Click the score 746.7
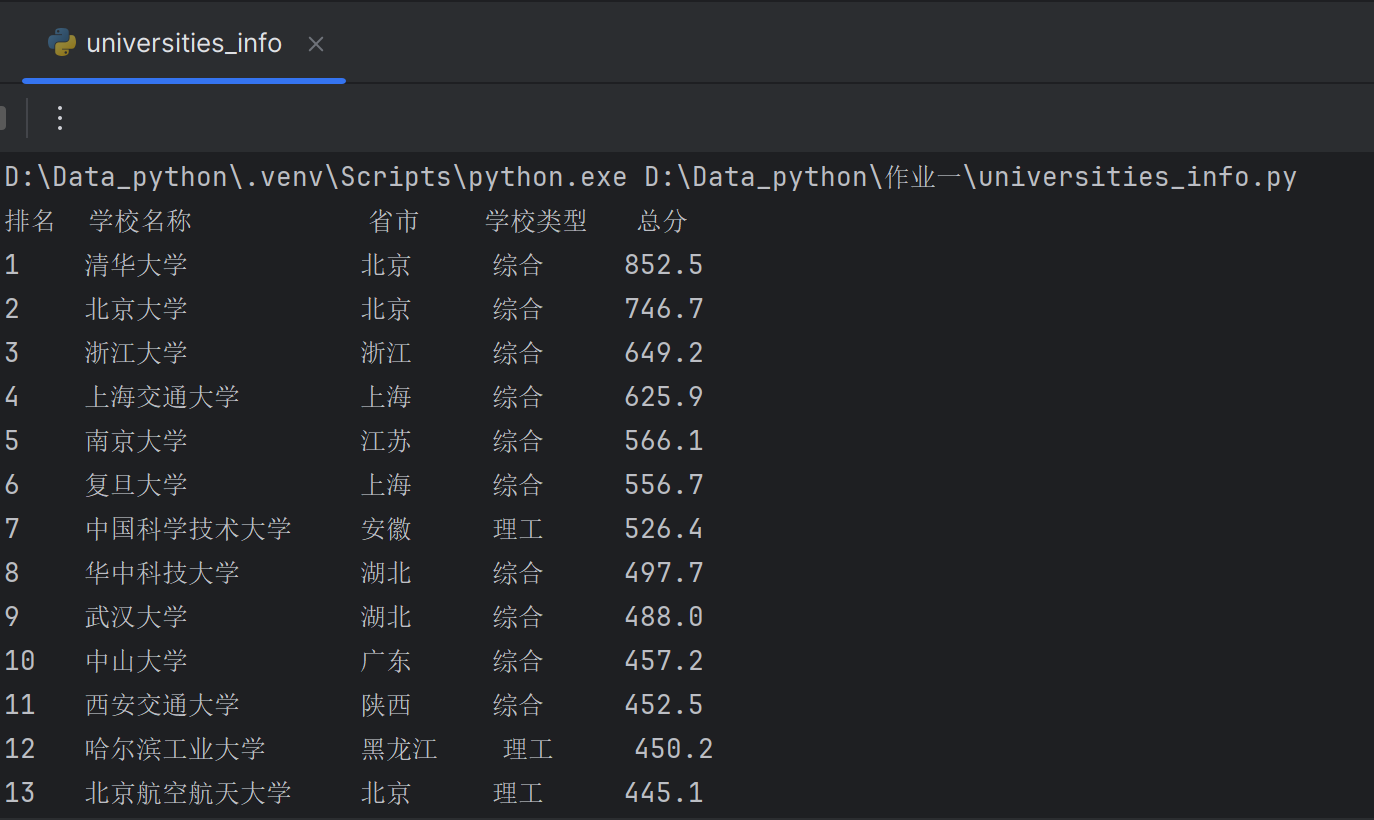1374x820 pixels. tap(664, 309)
